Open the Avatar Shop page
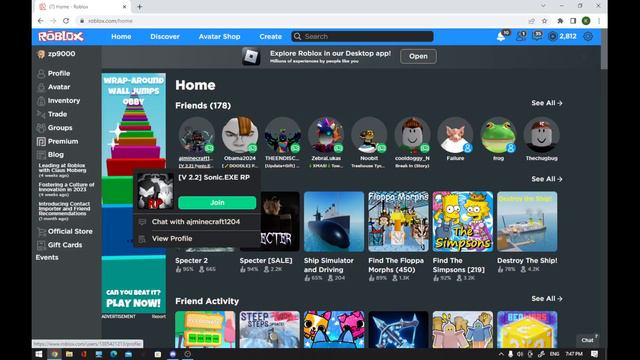Image resolution: width=640 pixels, height=360 pixels. tap(220, 36)
